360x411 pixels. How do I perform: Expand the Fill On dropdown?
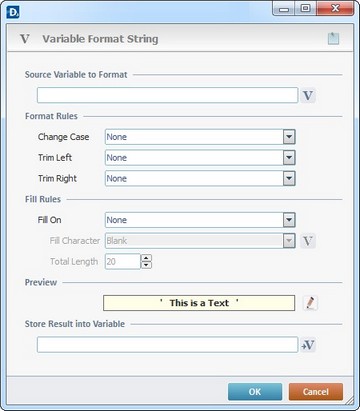coord(289,220)
